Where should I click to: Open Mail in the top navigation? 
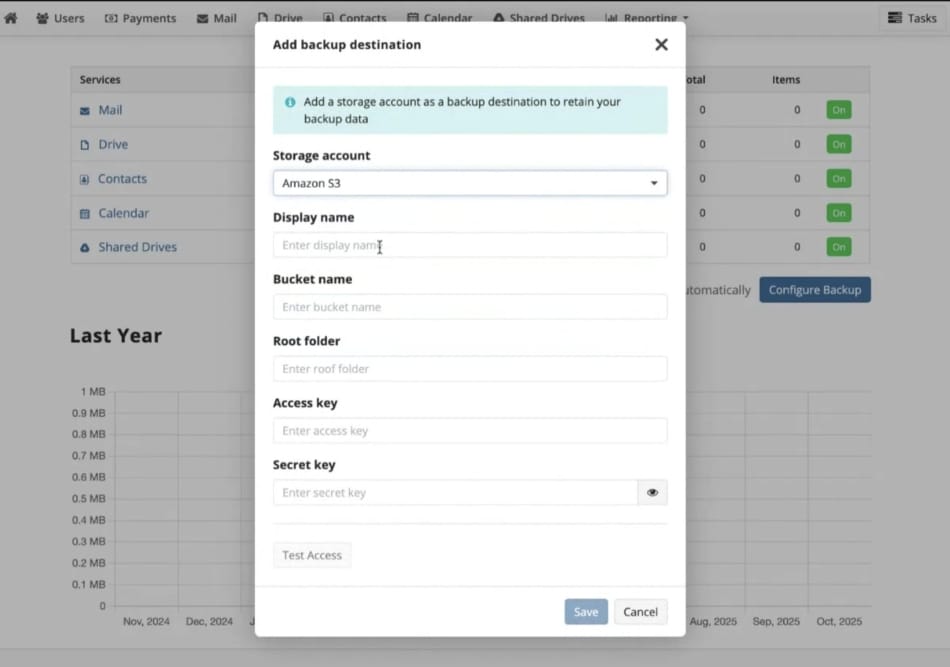point(216,18)
